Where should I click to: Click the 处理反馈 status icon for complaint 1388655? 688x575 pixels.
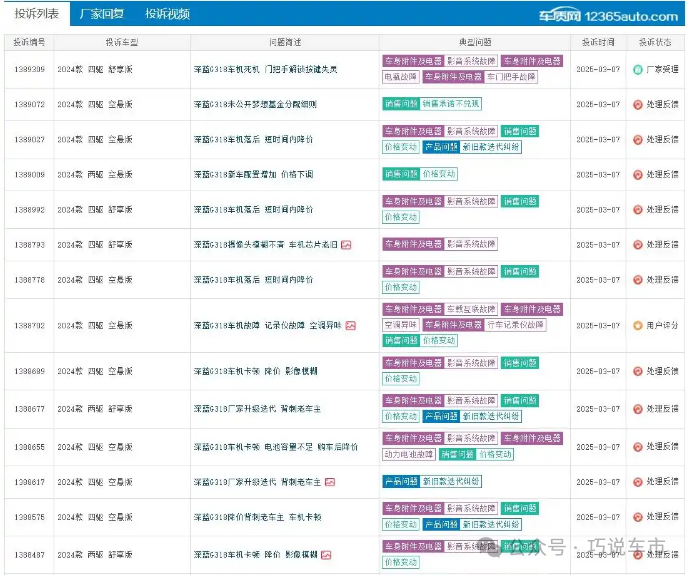(638, 447)
